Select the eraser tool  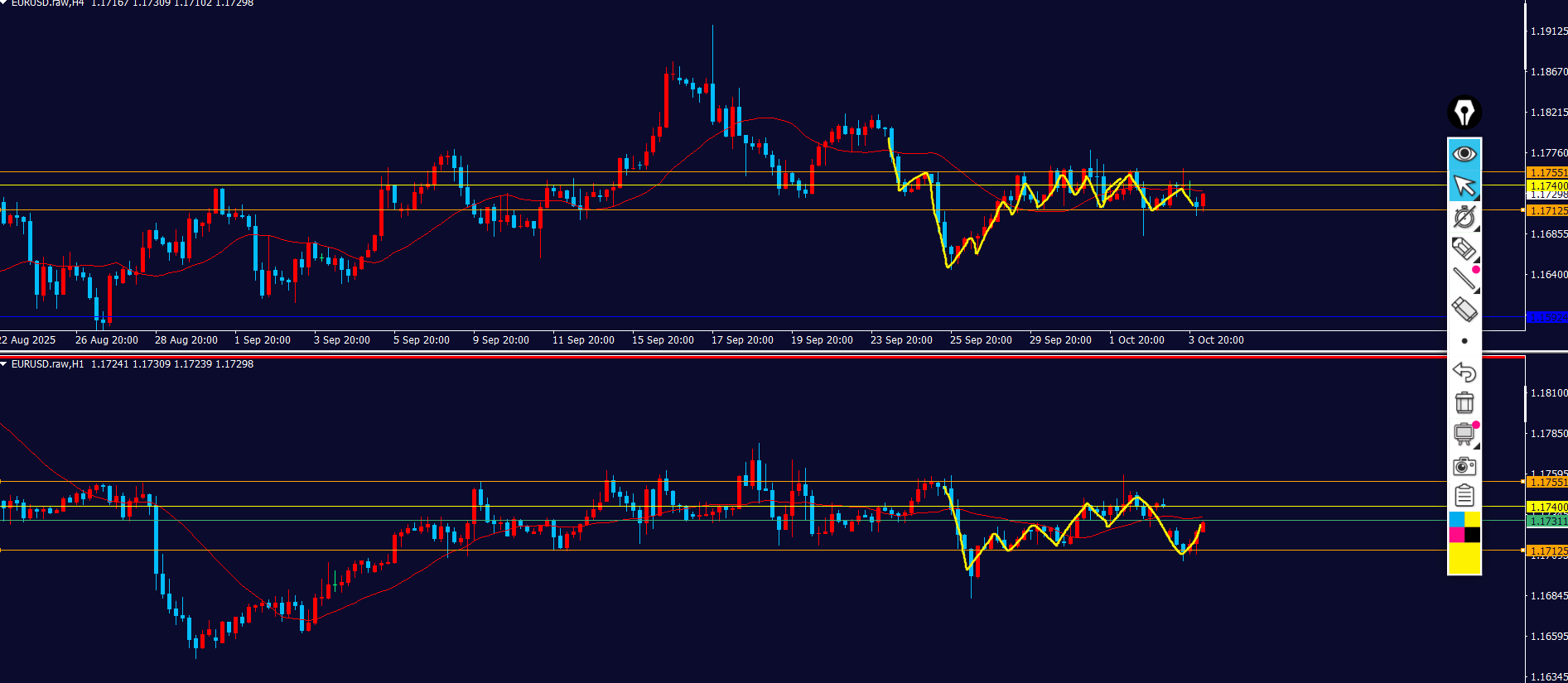pos(1464,310)
